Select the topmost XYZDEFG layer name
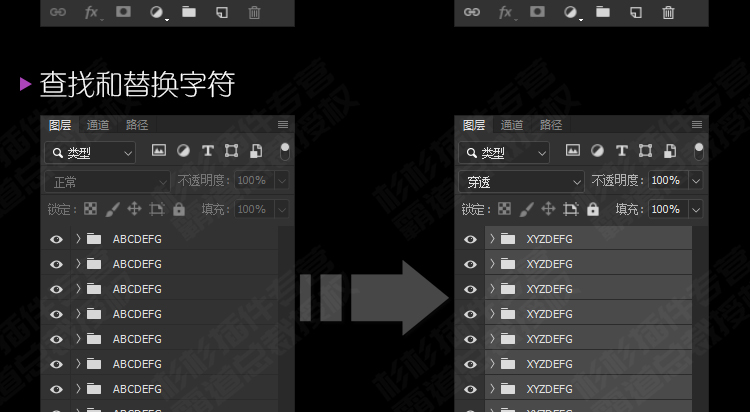Image resolution: width=750 pixels, height=412 pixels. (x=550, y=239)
